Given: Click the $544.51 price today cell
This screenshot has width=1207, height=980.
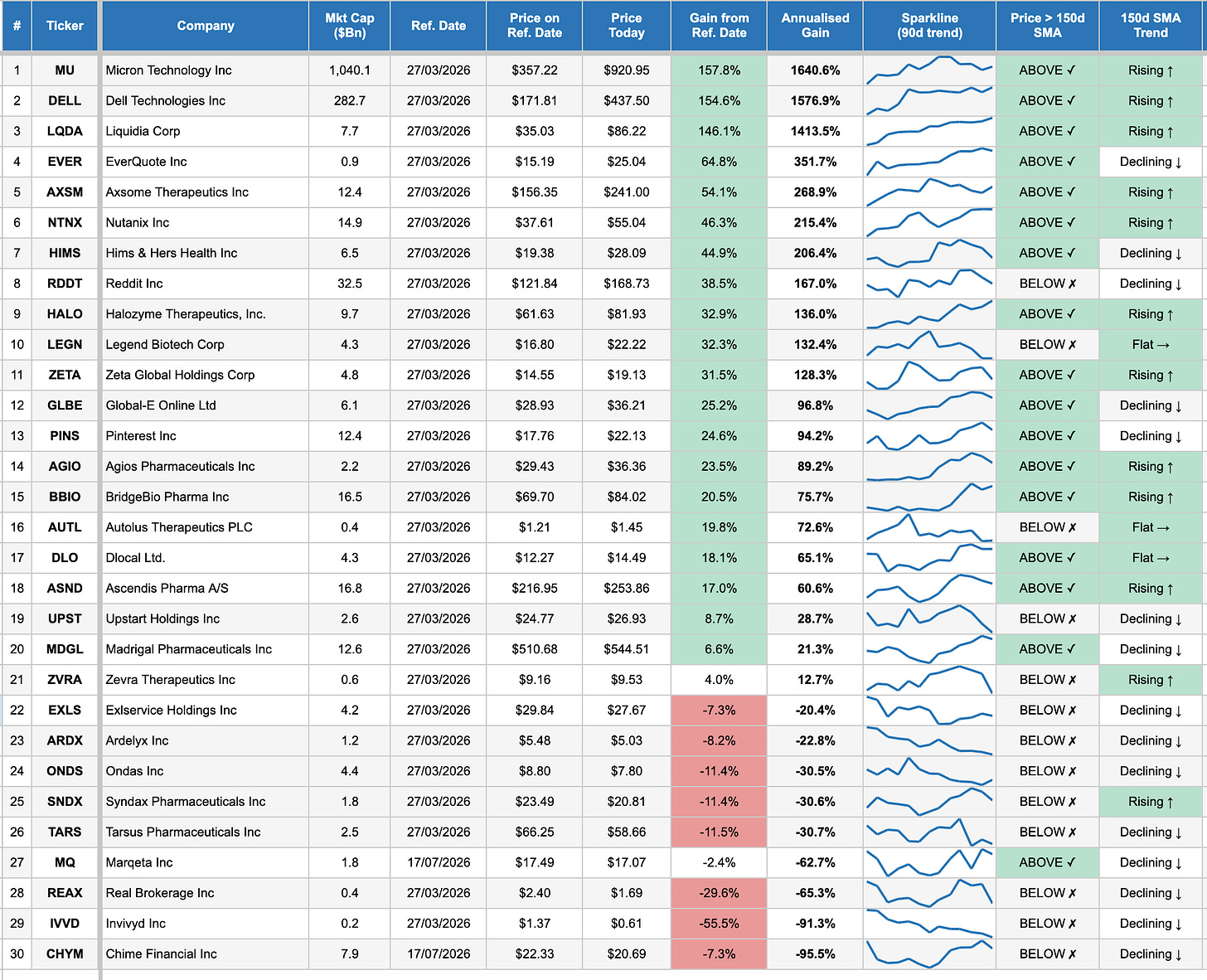Looking at the screenshot, I should pyautogui.click(x=627, y=649).
